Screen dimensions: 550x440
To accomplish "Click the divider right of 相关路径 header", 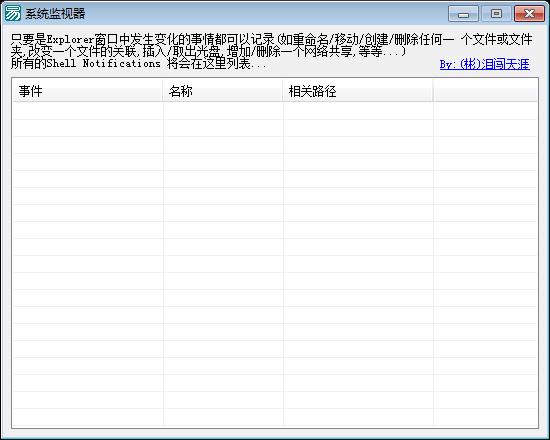I will click(433, 91).
